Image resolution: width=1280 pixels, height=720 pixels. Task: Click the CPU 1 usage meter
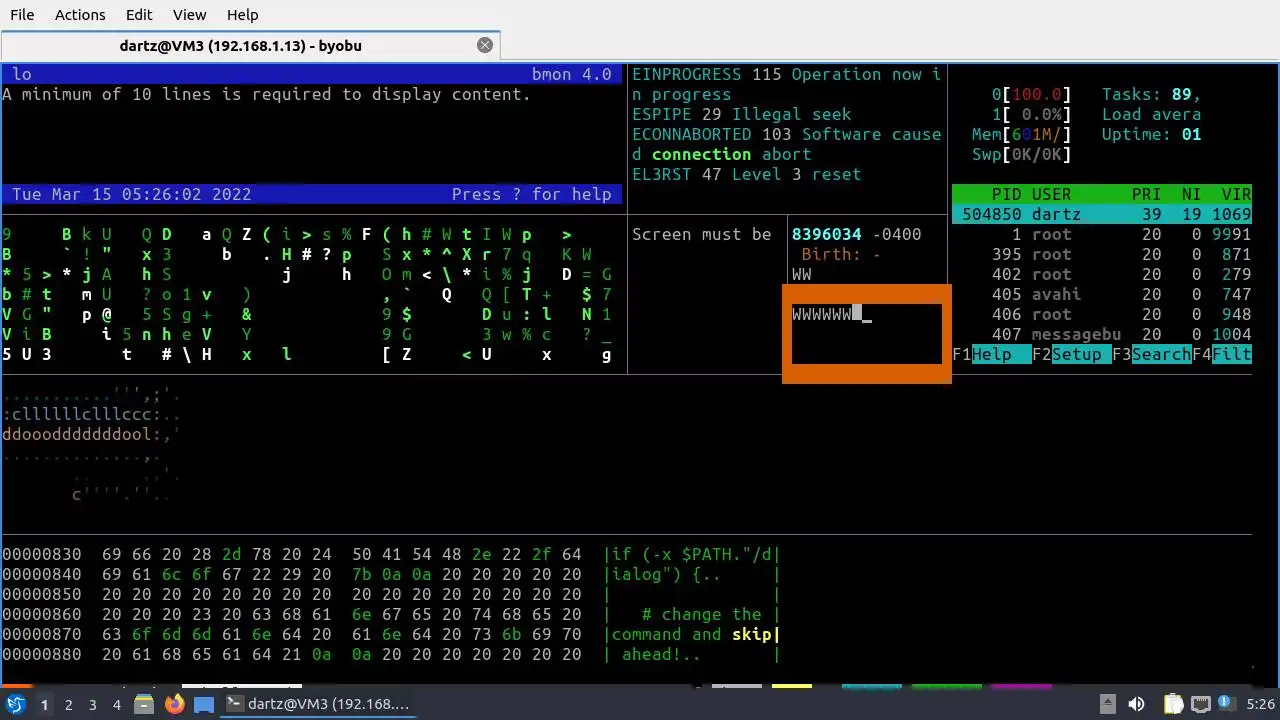point(1031,114)
